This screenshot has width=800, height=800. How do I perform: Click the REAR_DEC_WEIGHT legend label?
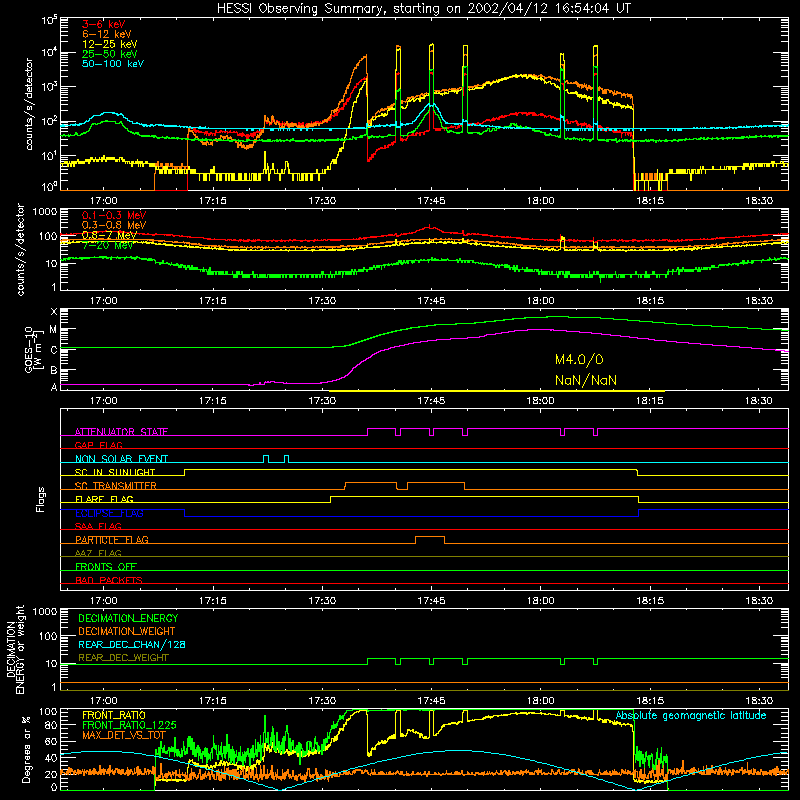[x=123, y=658]
